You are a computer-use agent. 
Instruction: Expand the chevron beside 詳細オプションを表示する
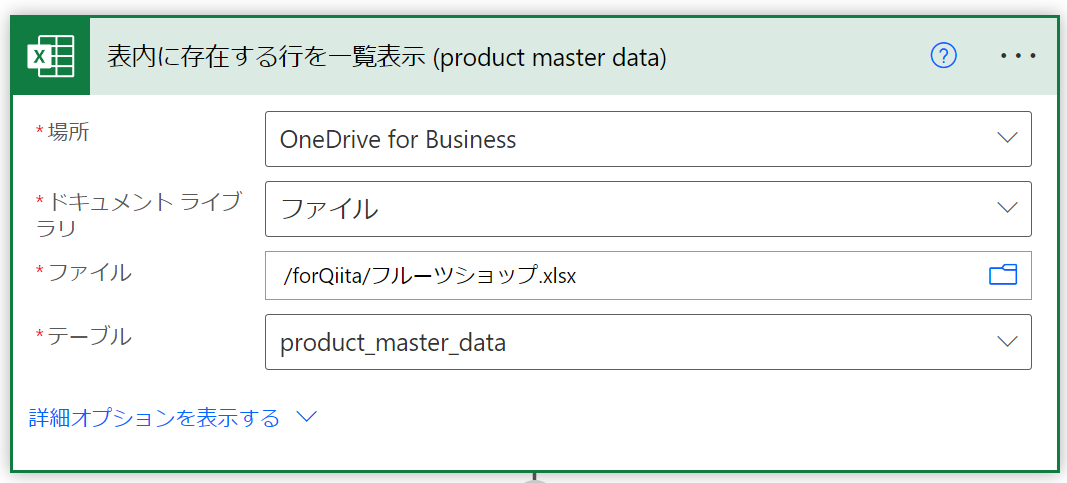(x=306, y=417)
